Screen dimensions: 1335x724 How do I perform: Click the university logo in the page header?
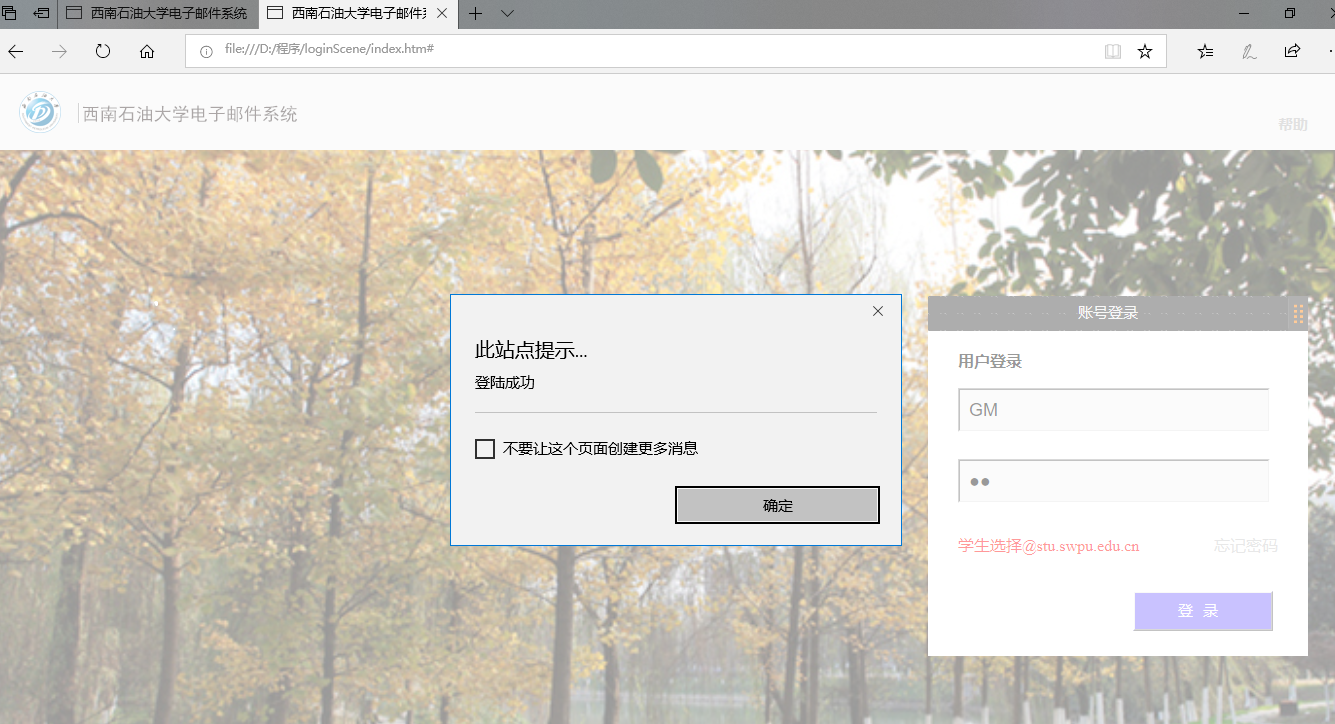(x=40, y=112)
